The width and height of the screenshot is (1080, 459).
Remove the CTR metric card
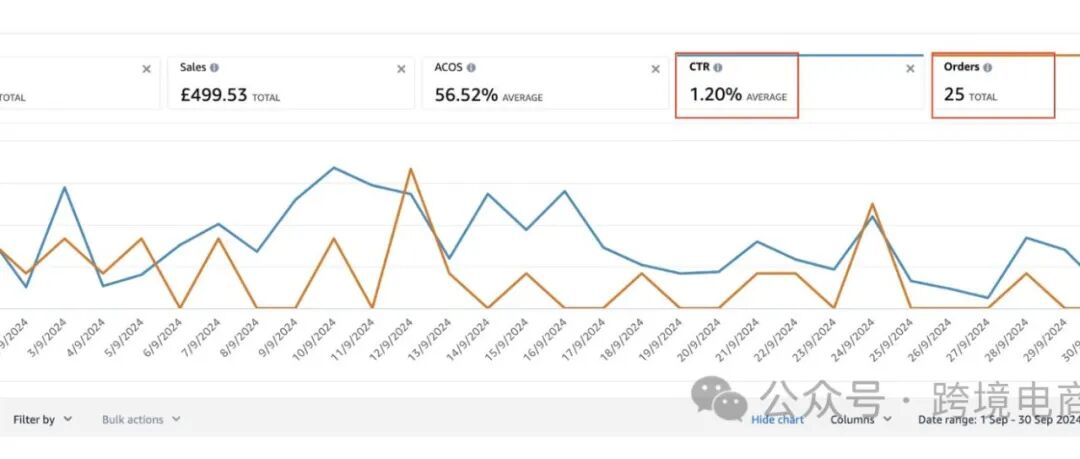pos(911,69)
